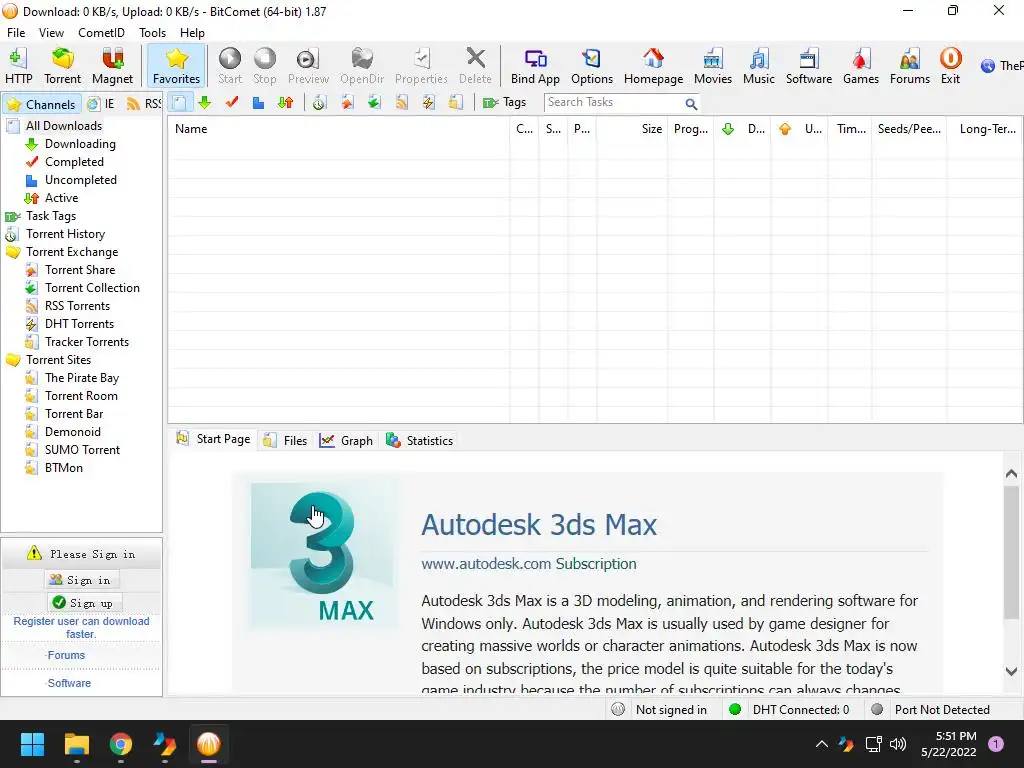Click the Stop task toolbar icon
Image resolution: width=1024 pixels, height=768 pixels.
click(264, 66)
